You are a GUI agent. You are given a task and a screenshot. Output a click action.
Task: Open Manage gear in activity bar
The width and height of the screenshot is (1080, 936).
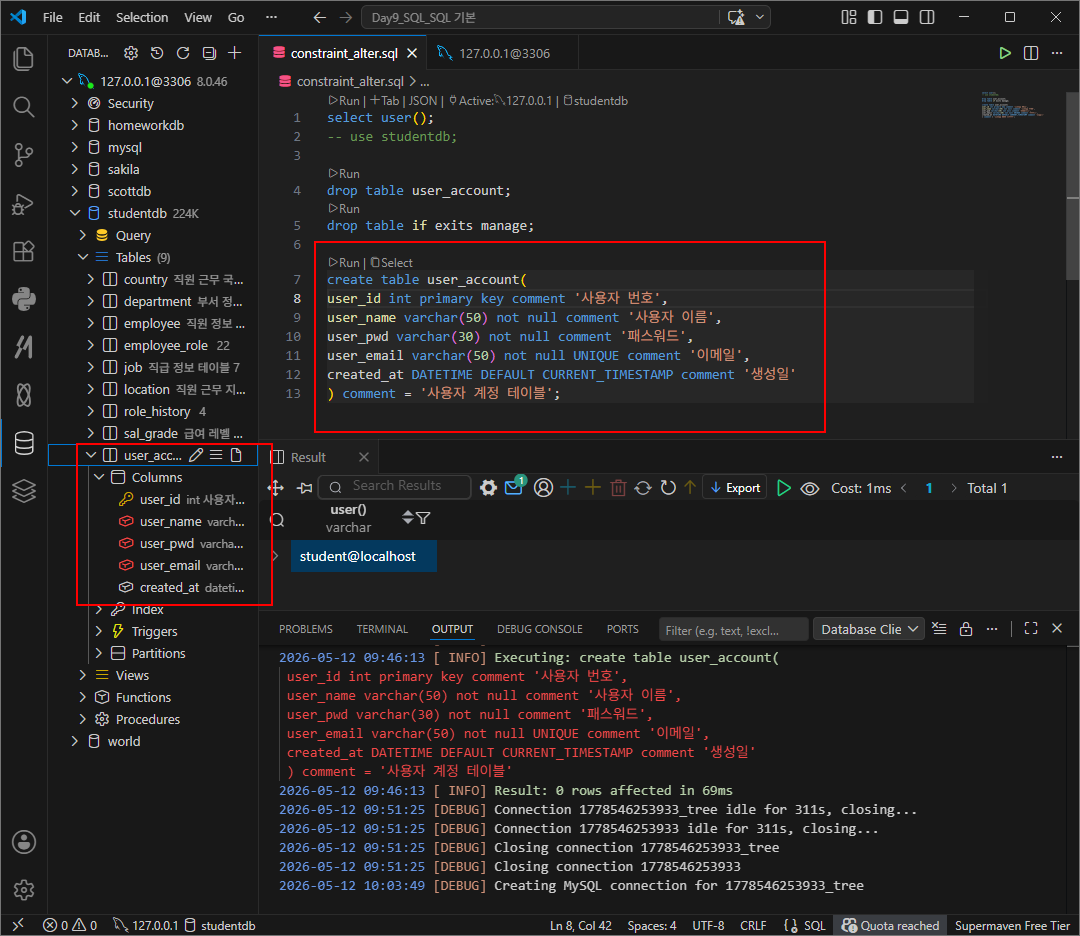pyautogui.click(x=23, y=890)
